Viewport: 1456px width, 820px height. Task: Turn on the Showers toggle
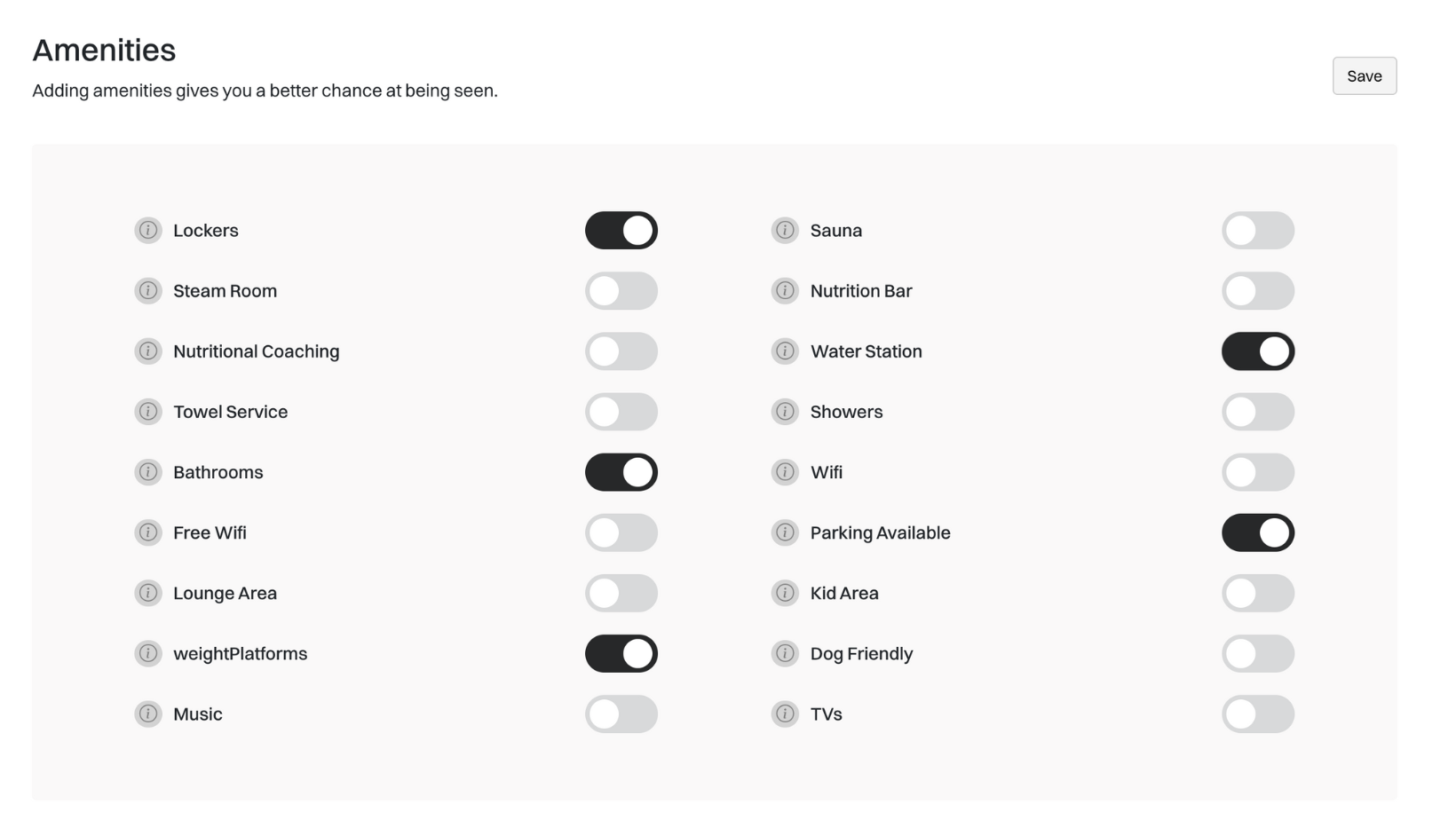point(1258,412)
